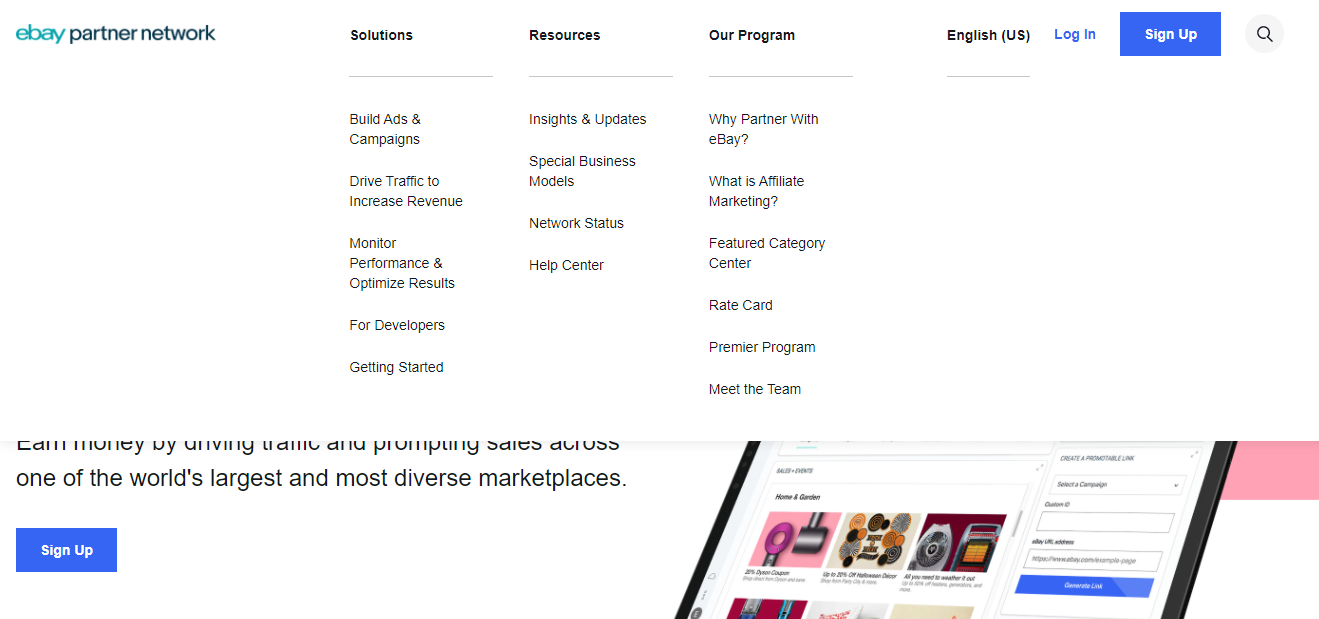Viewport: 1319px width, 619px height.
Task: Open the Resources menu
Action: tap(565, 35)
